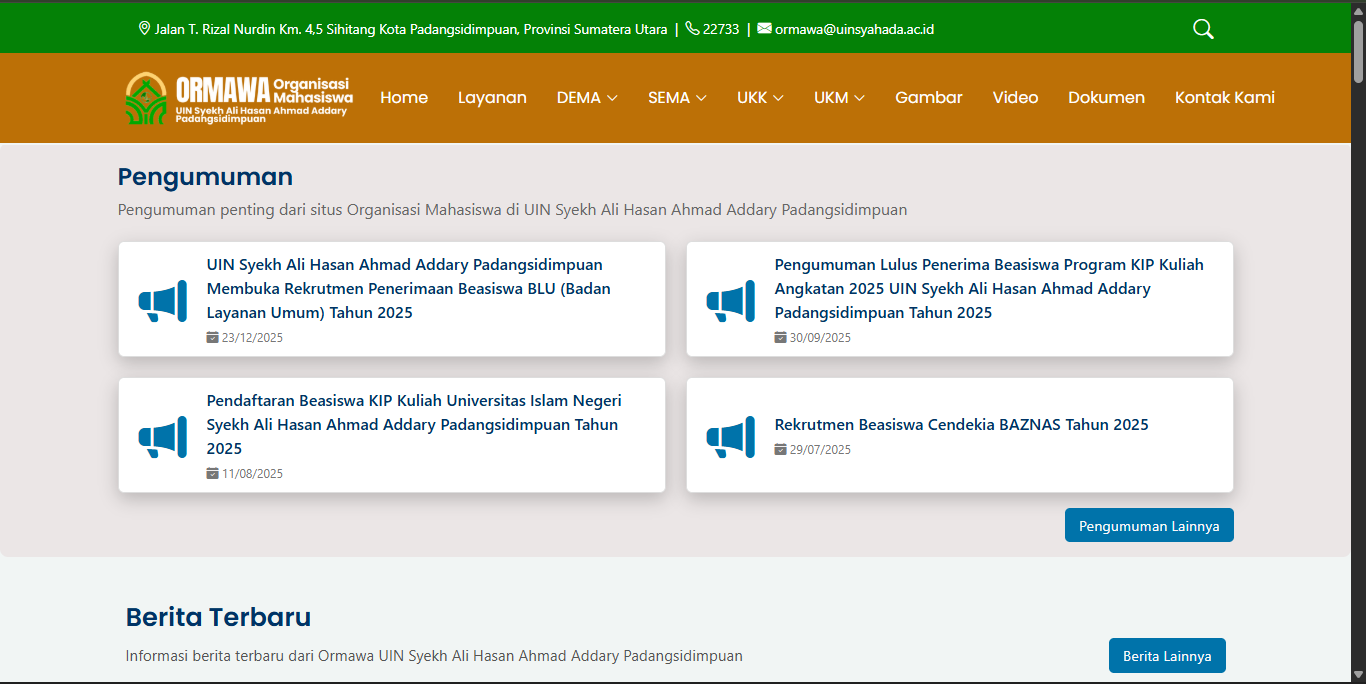
Task: Open Rekrutmen Penerimaan Beasiswa BLU announcement title
Action: tap(409, 288)
